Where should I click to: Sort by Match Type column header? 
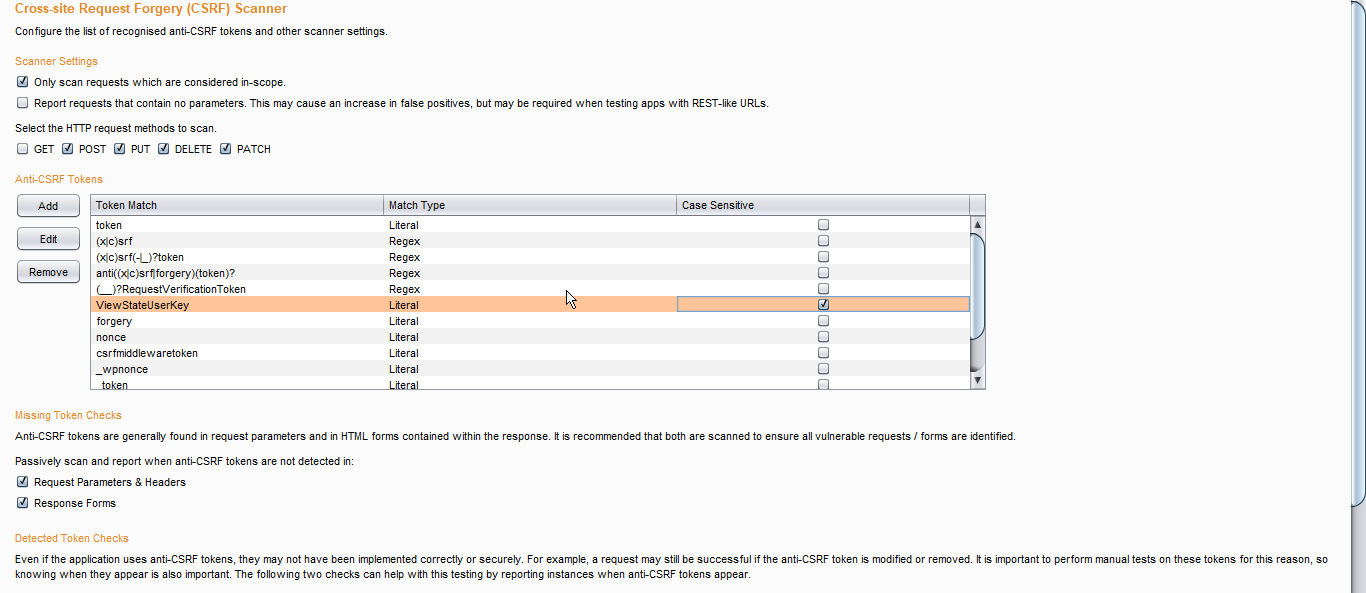click(x=530, y=205)
